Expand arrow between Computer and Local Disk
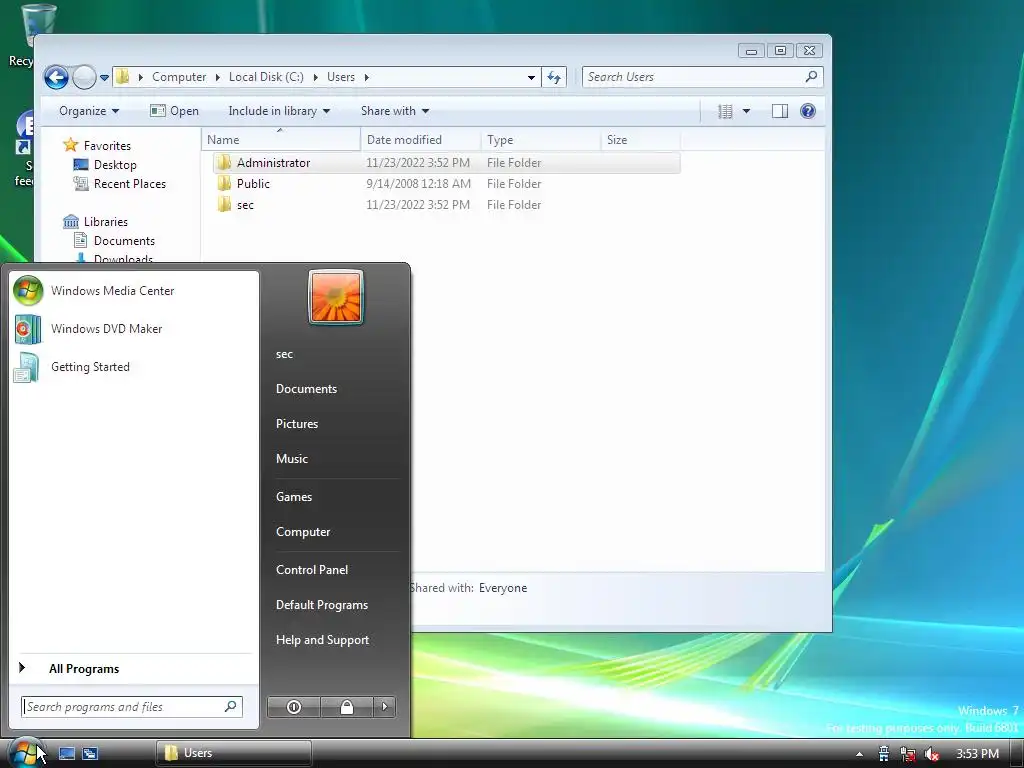Image resolution: width=1024 pixels, height=768 pixels. click(217, 77)
